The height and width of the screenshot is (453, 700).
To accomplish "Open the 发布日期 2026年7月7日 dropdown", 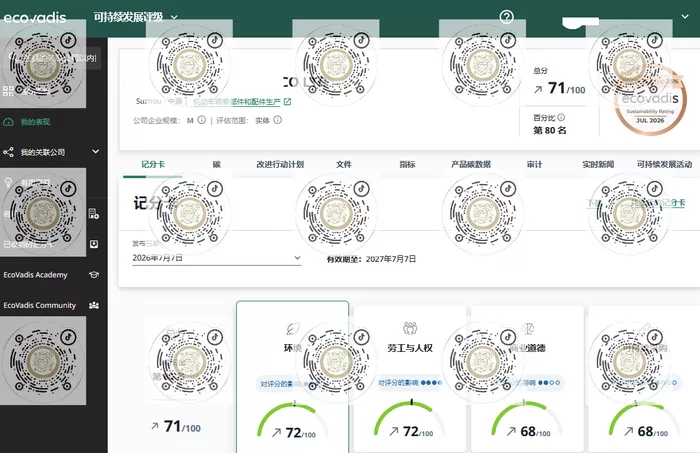I will coord(217,258).
